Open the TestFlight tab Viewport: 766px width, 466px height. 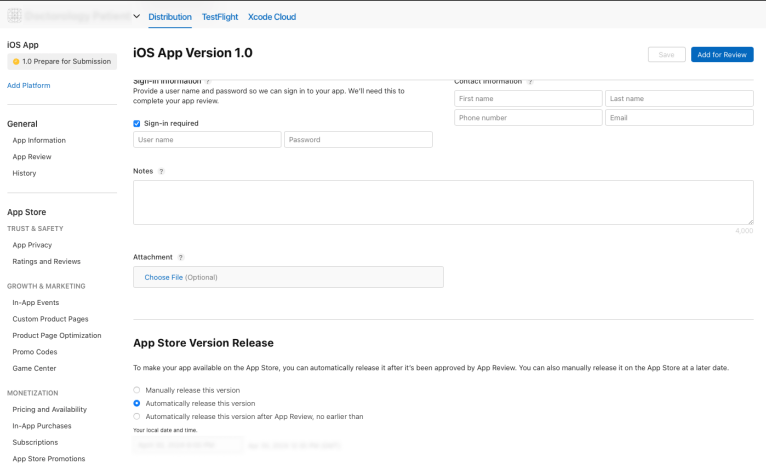tap(220, 17)
